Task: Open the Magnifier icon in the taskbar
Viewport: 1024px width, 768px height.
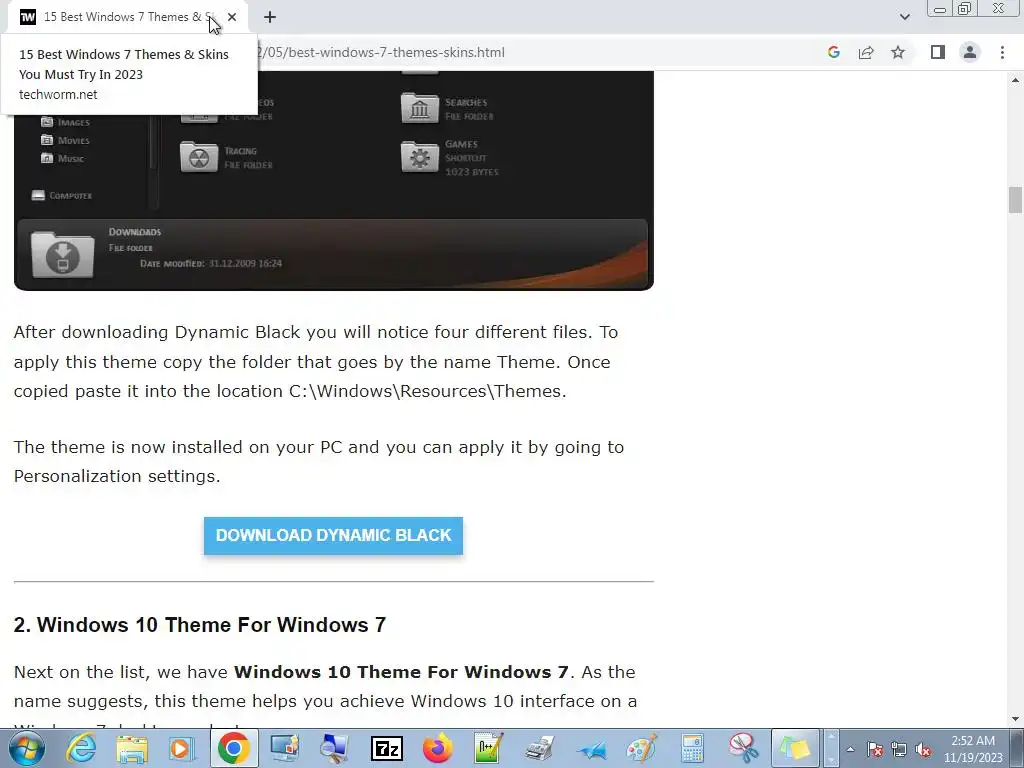Action: [334, 748]
